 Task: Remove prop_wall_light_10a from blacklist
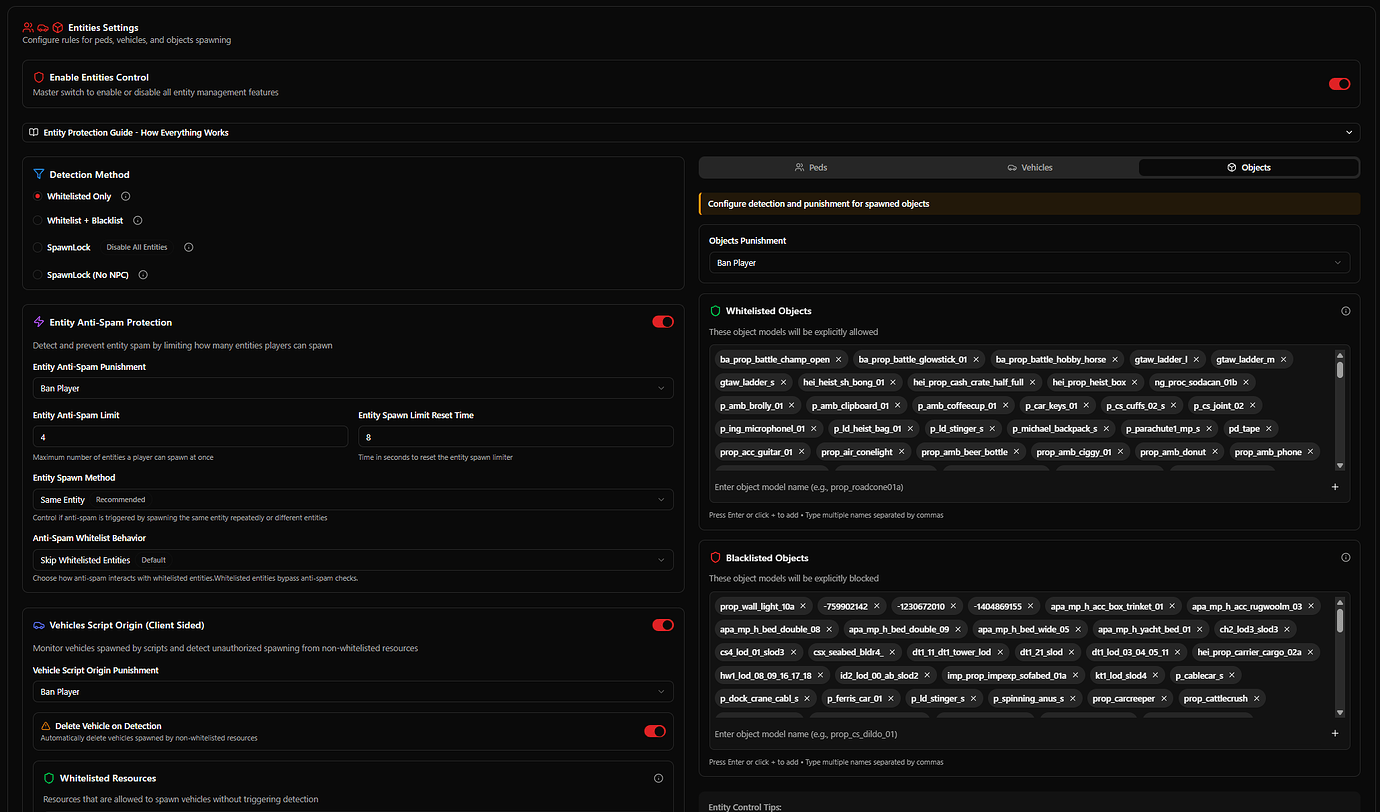click(x=803, y=606)
